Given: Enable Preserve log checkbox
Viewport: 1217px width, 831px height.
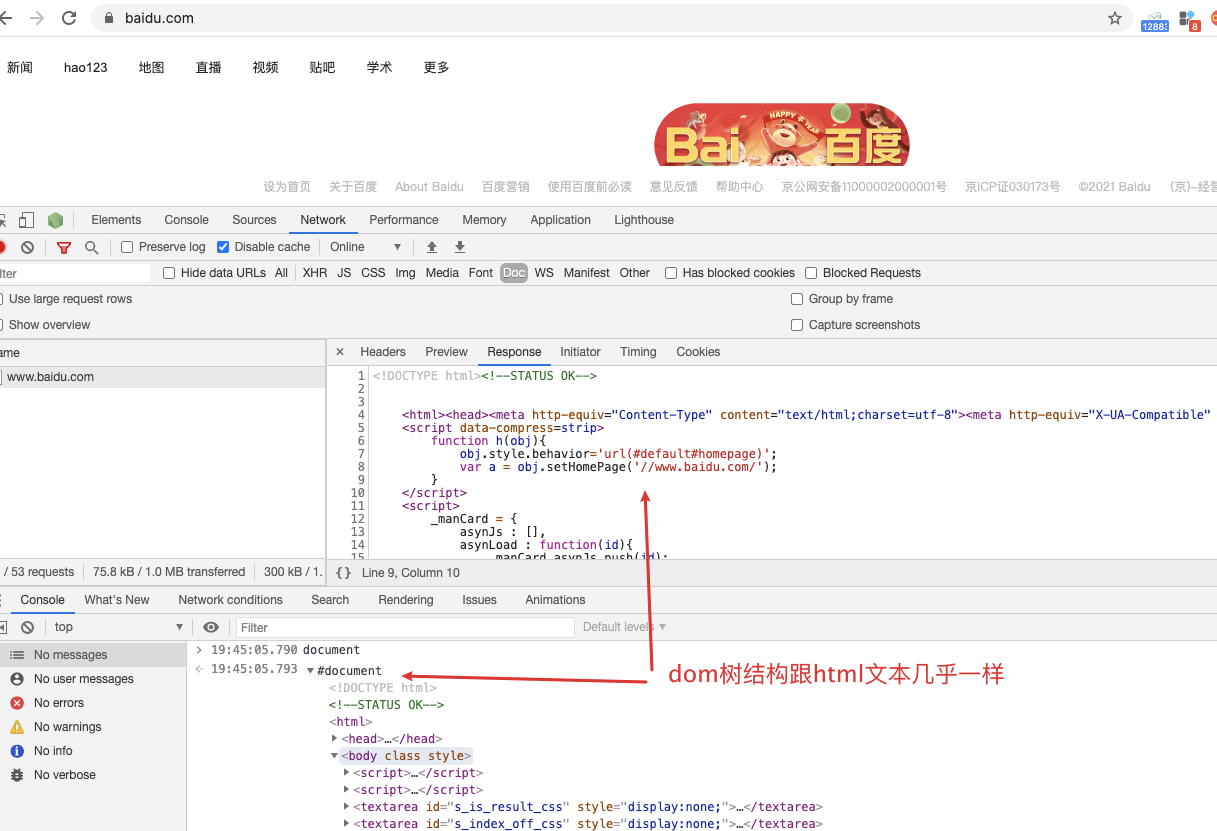Looking at the screenshot, I should tap(127, 247).
